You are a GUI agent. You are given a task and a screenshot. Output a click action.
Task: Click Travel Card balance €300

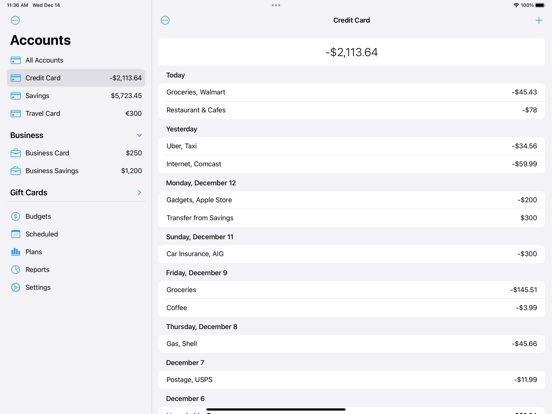[134, 113]
